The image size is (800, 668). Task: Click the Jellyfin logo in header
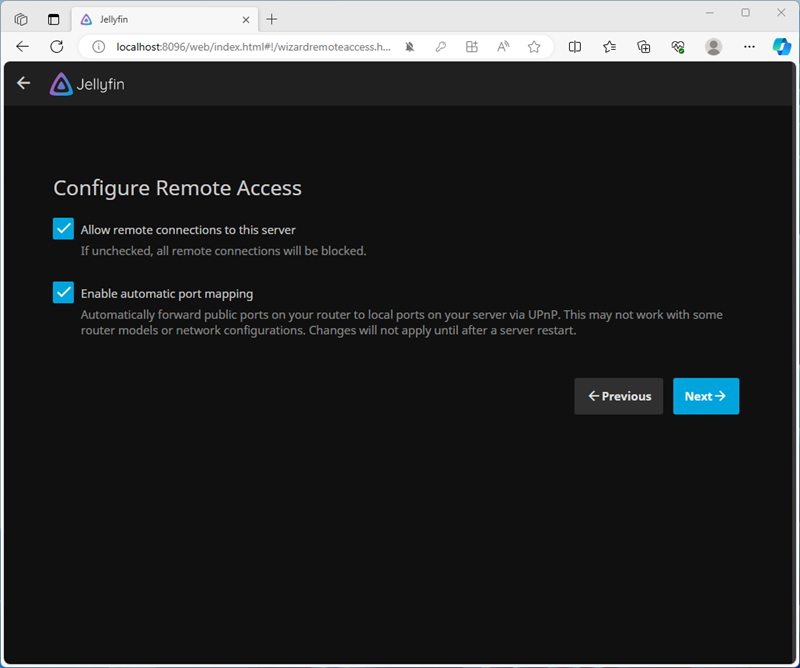[87, 84]
